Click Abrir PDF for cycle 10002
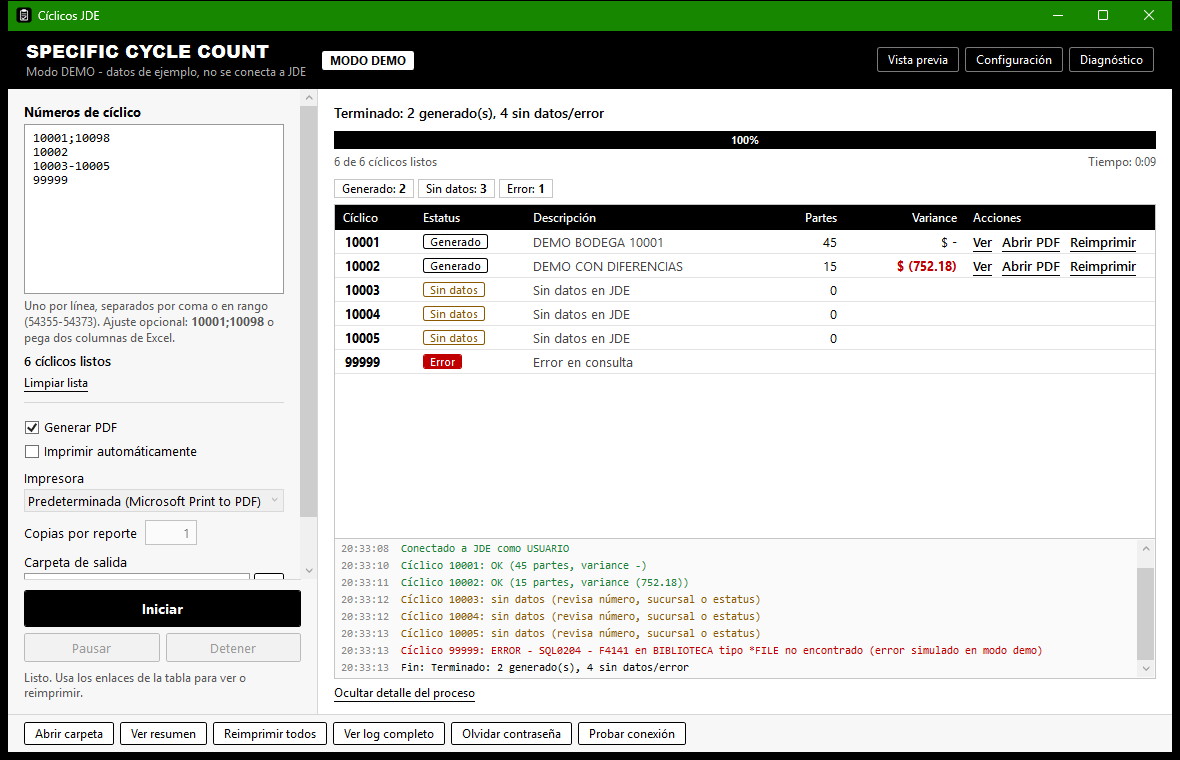The height and width of the screenshot is (760, 1180). point(1030,266)
